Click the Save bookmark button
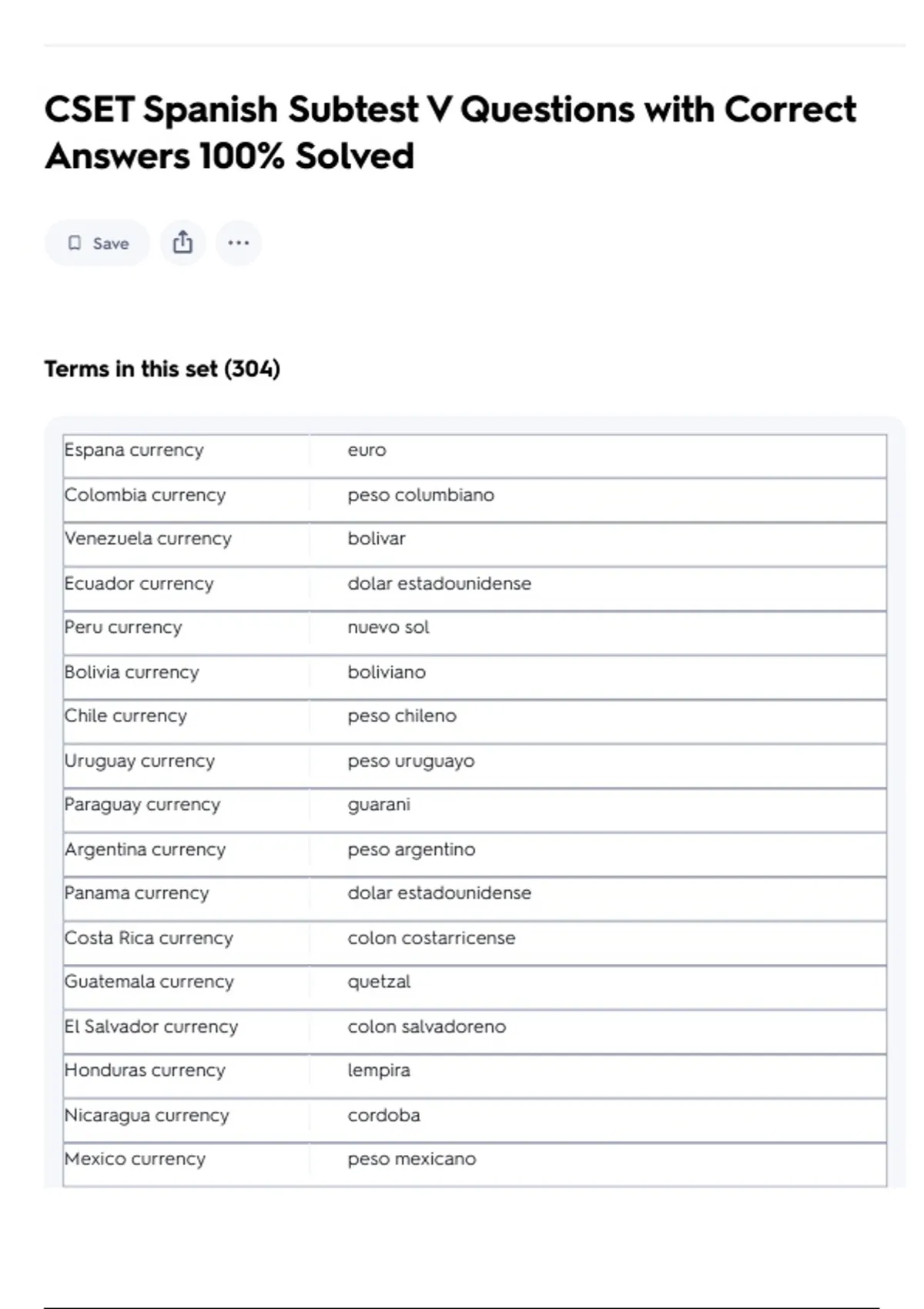 tap(97, 243)
